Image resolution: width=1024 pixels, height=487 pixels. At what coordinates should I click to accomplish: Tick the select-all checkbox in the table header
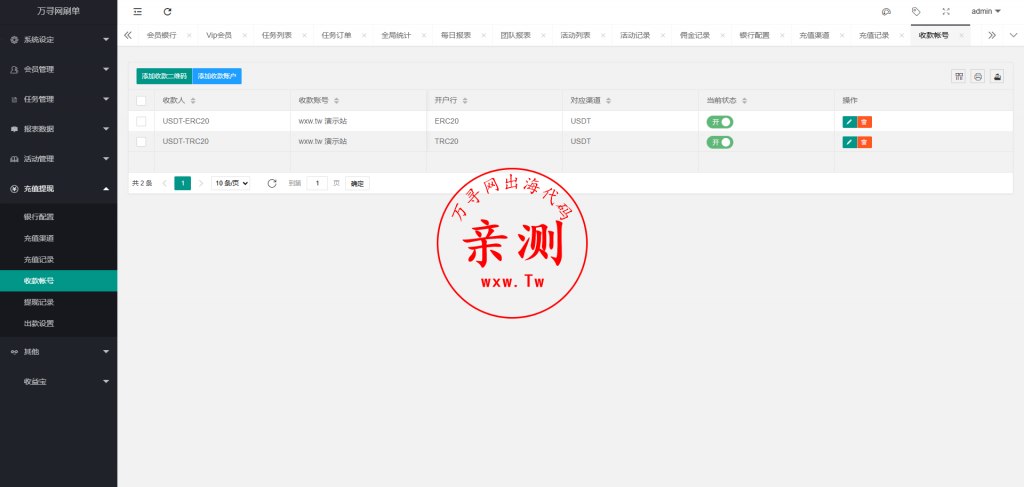pyautogui.click(x=141, y=101)
